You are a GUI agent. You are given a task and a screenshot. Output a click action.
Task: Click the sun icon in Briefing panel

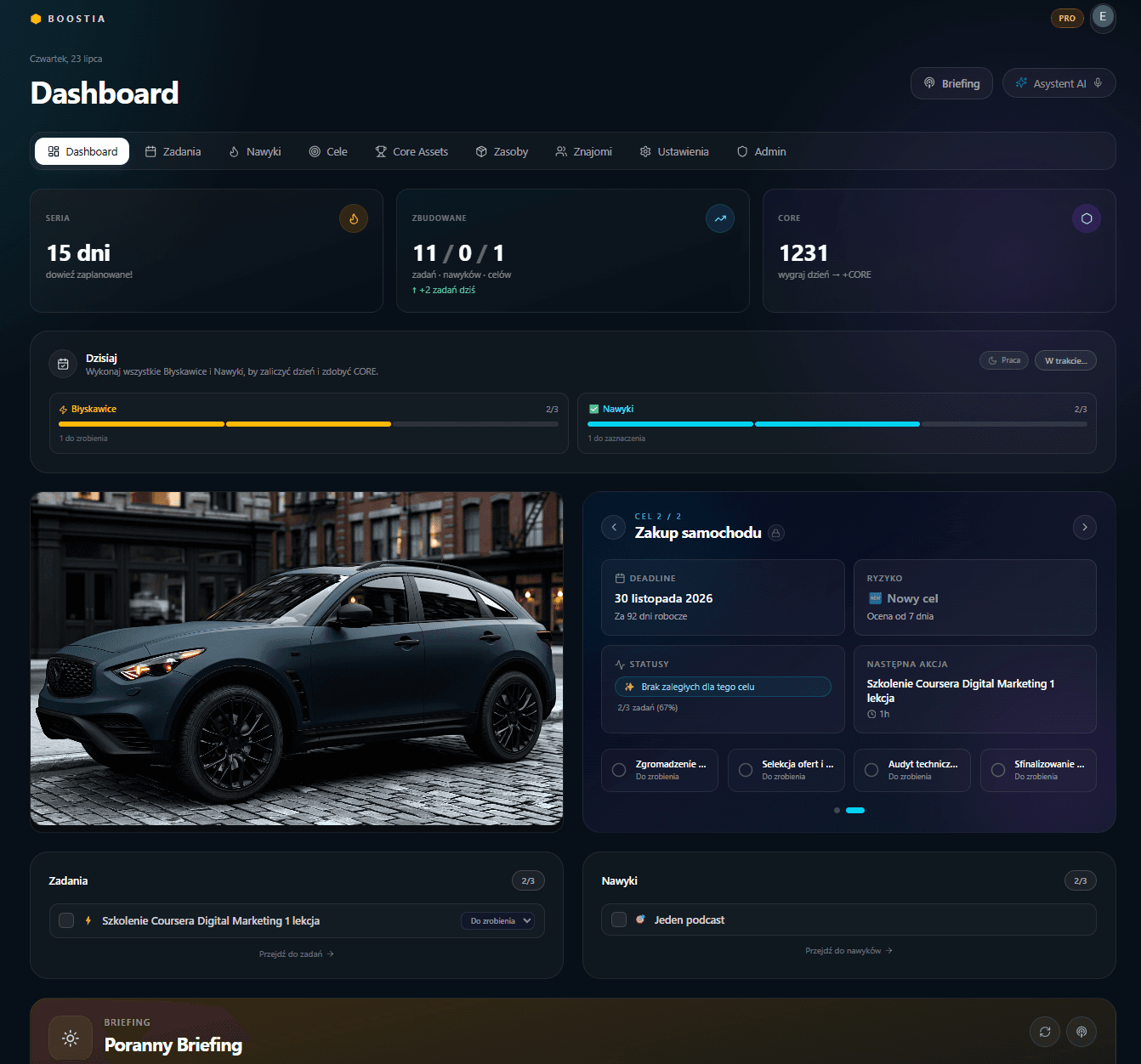(x=71, y=1038)
